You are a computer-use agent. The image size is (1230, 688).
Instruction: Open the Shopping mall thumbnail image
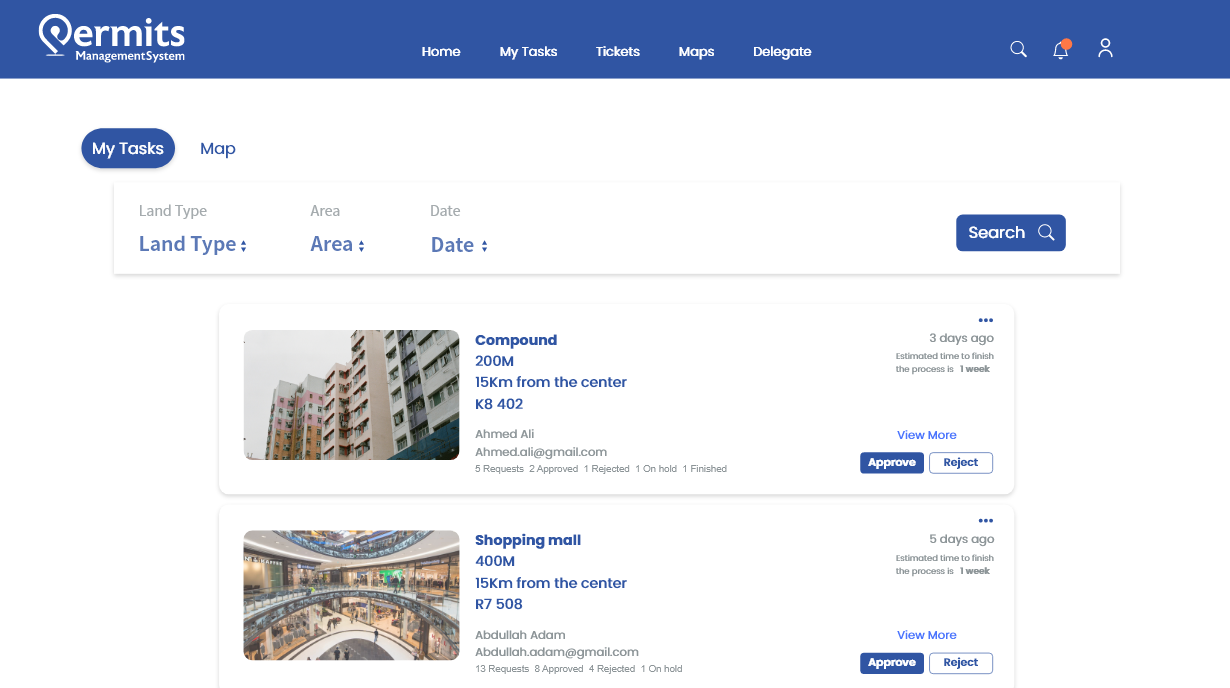coord(351,595)
